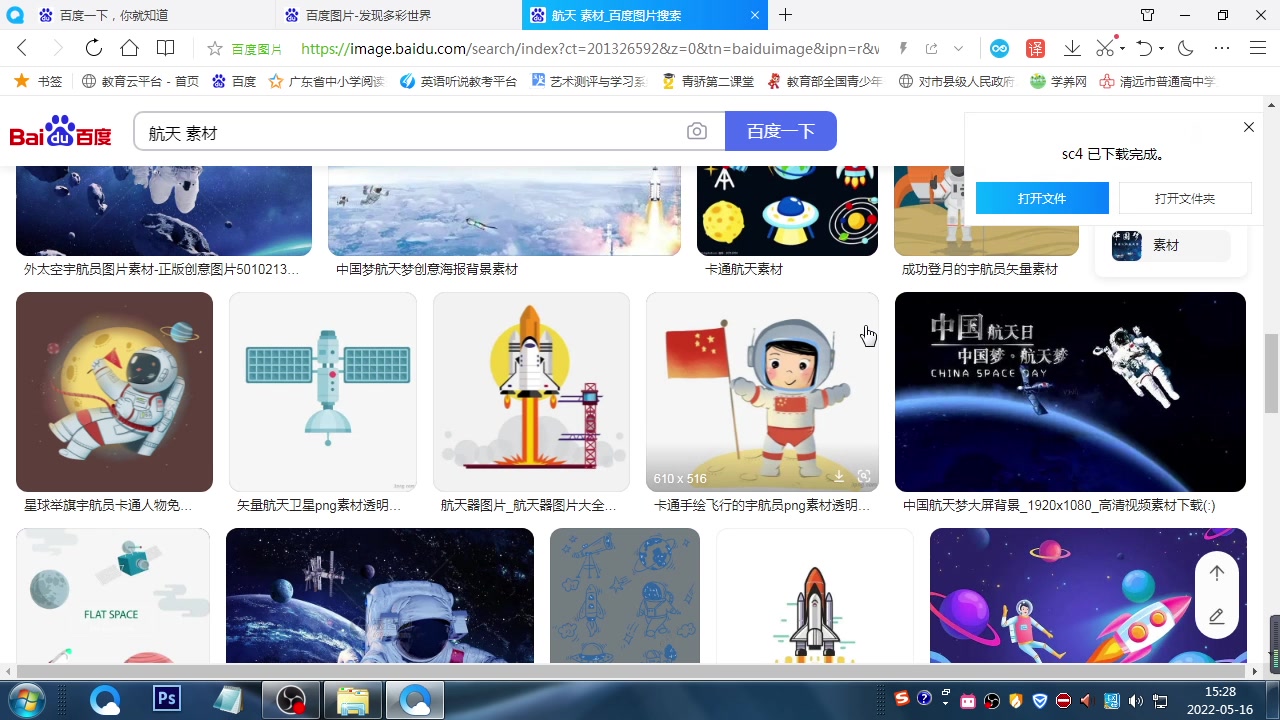Open the lightning speed mode icon
The image size is (1280, 720).
pos(903,48)
